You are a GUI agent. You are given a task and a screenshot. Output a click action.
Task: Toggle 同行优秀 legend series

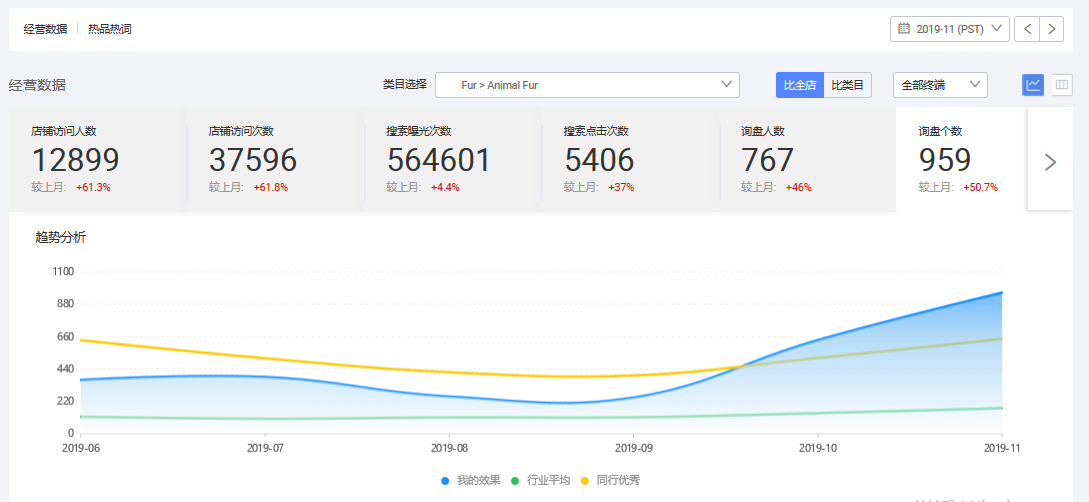(x=610, y=481)
